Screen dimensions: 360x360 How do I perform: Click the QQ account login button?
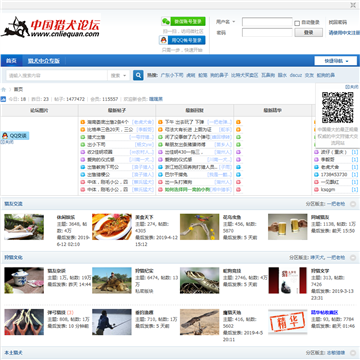pos(182,40)
